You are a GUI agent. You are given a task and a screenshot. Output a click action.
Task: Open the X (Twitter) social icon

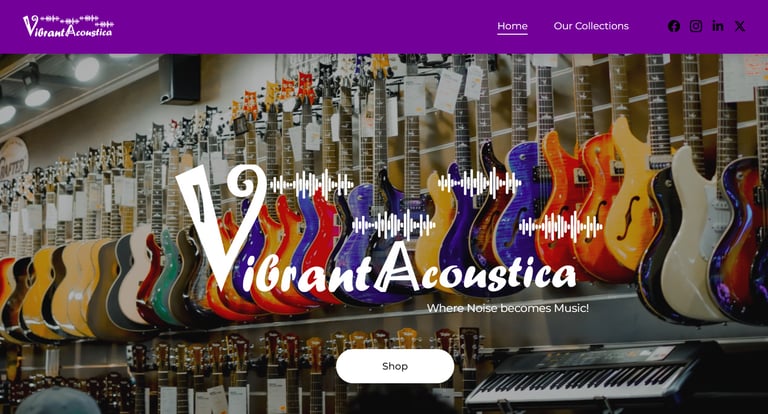[740, 26]
